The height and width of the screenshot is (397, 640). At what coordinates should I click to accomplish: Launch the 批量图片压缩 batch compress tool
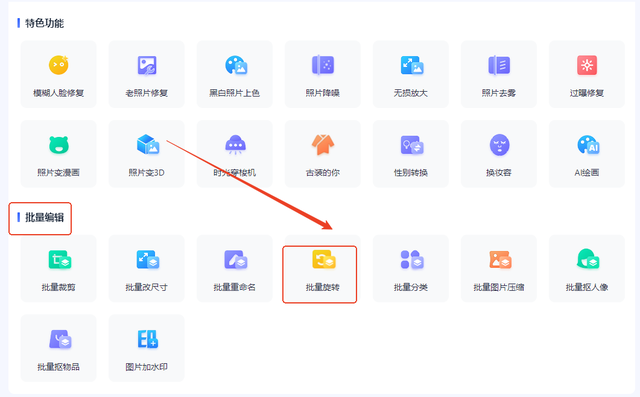tap(499, 268)
